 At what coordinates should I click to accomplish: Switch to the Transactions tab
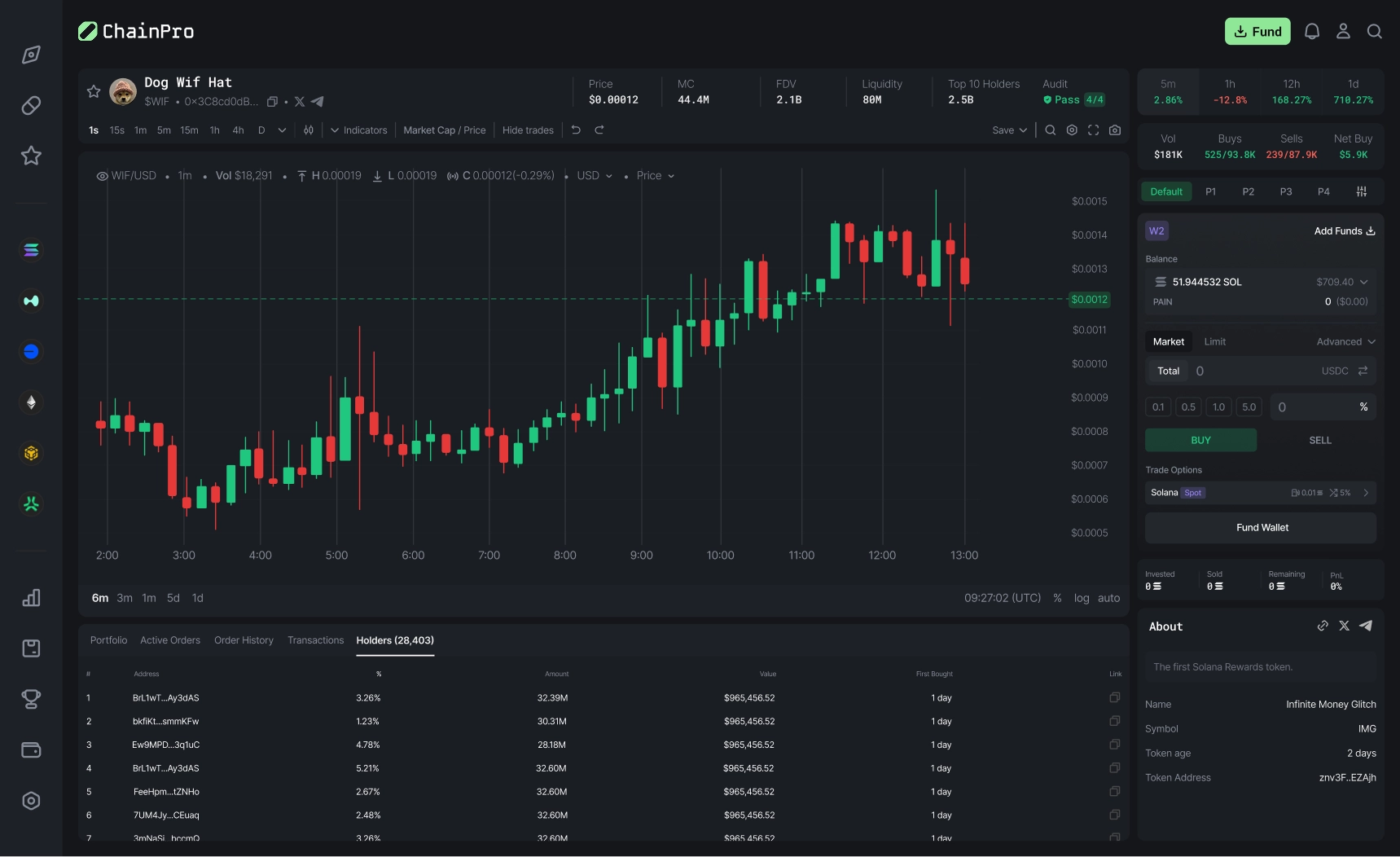(x=315, y=640)
